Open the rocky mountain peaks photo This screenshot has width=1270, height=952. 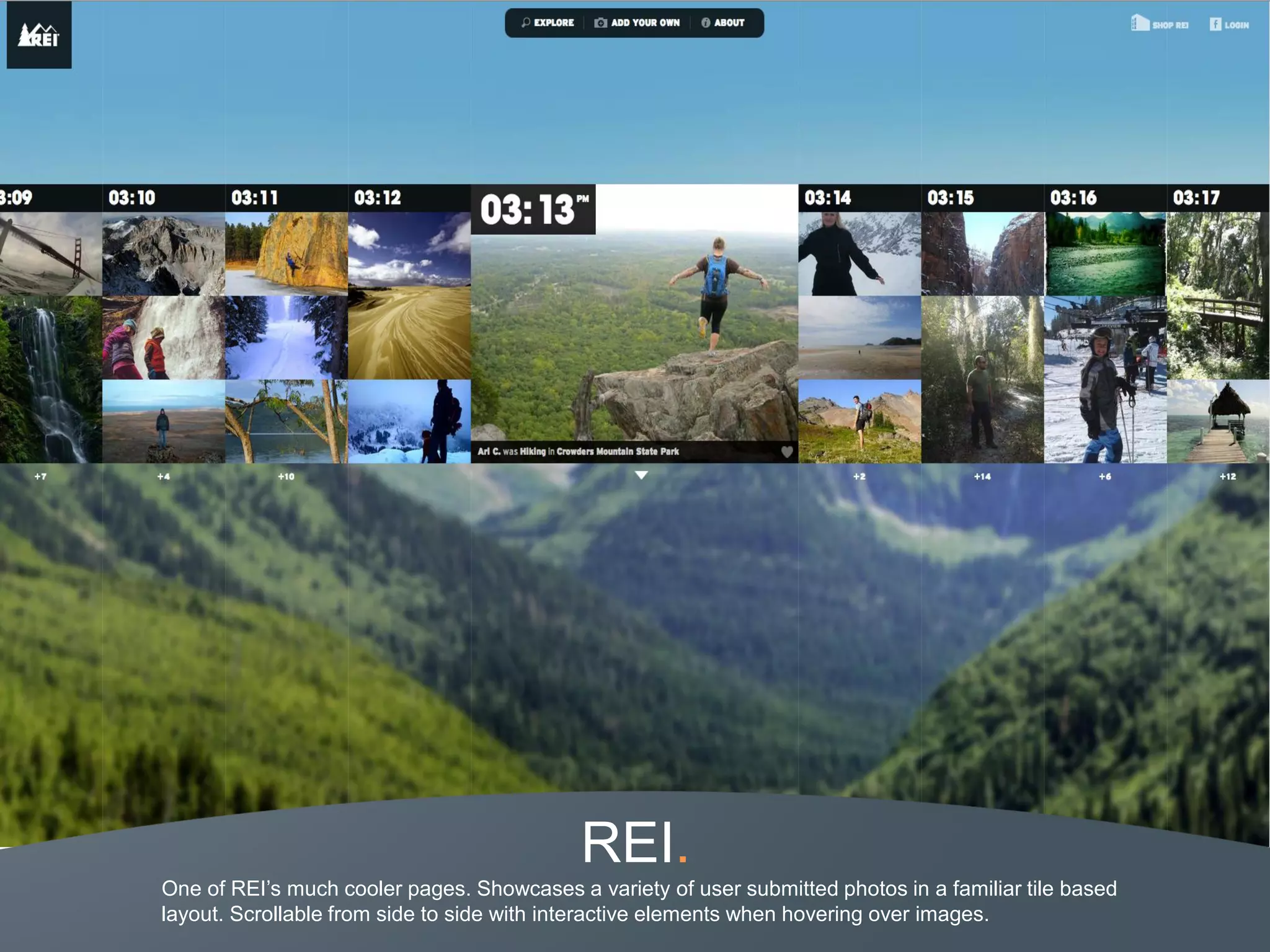point(164,254)
